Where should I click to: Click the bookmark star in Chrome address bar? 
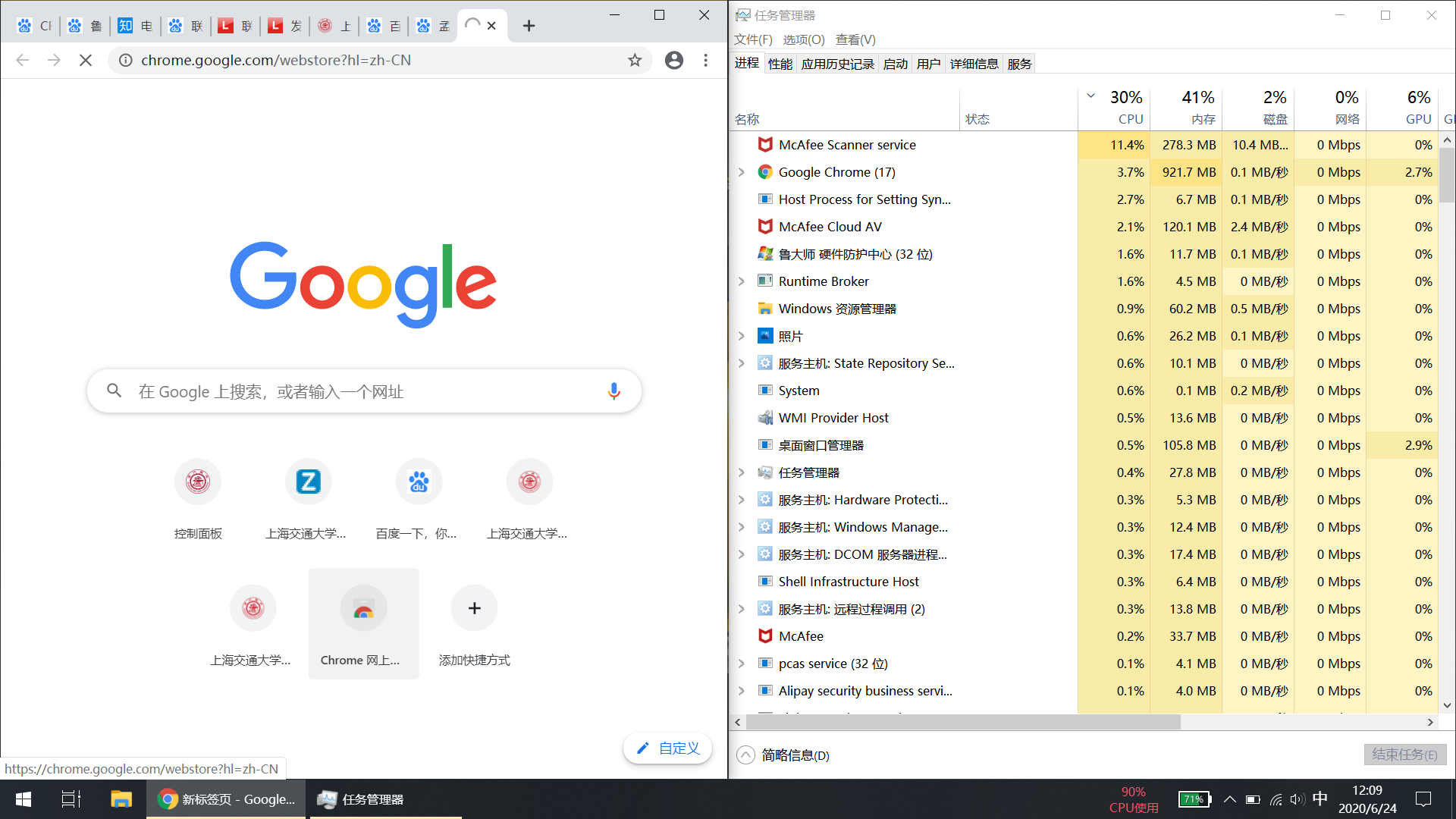pyautogui.click(x=635, y=60)
